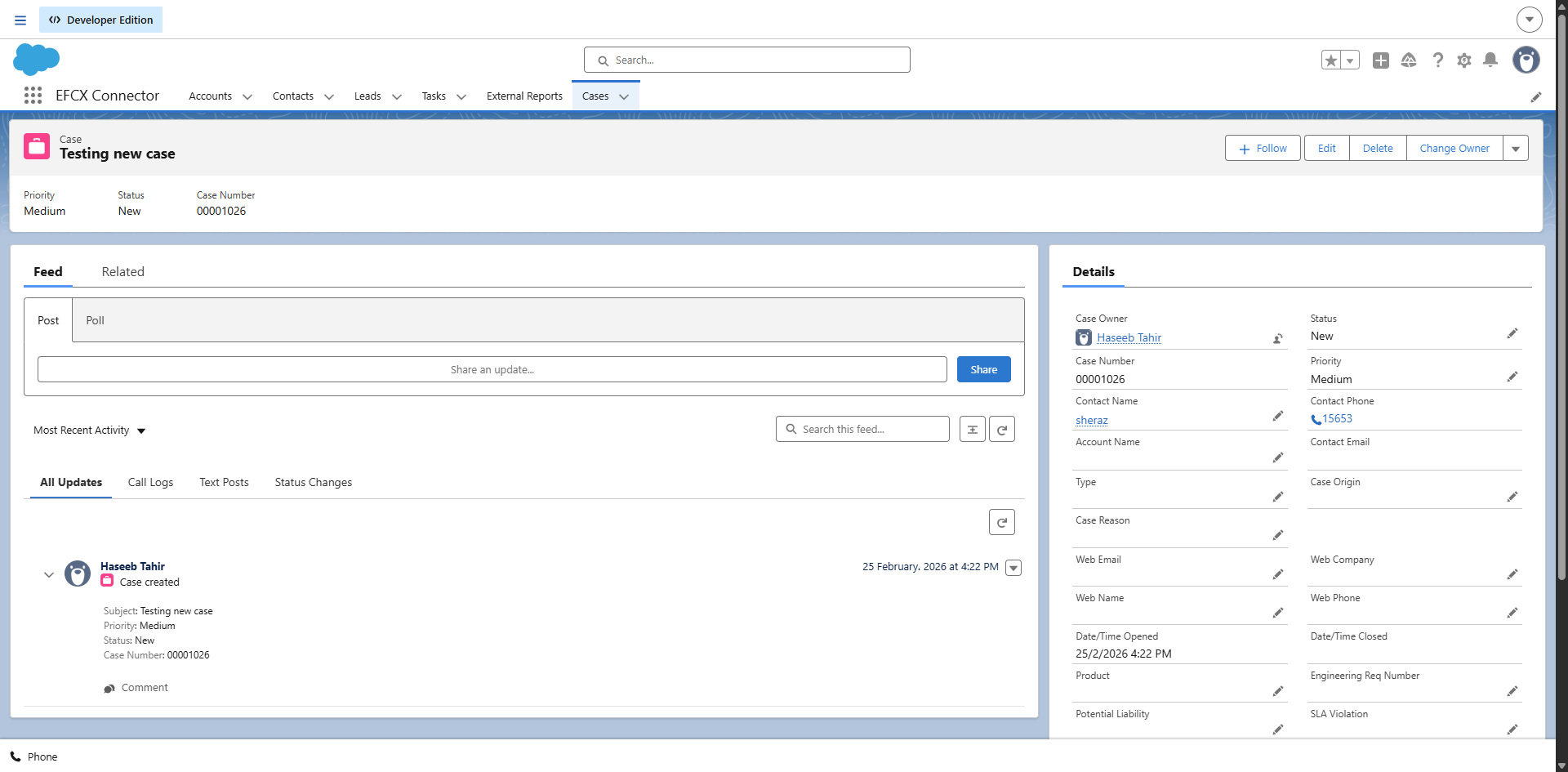1568x772 pixels.
Task: Edit the Product field pencil
Action: point(1278,691)
